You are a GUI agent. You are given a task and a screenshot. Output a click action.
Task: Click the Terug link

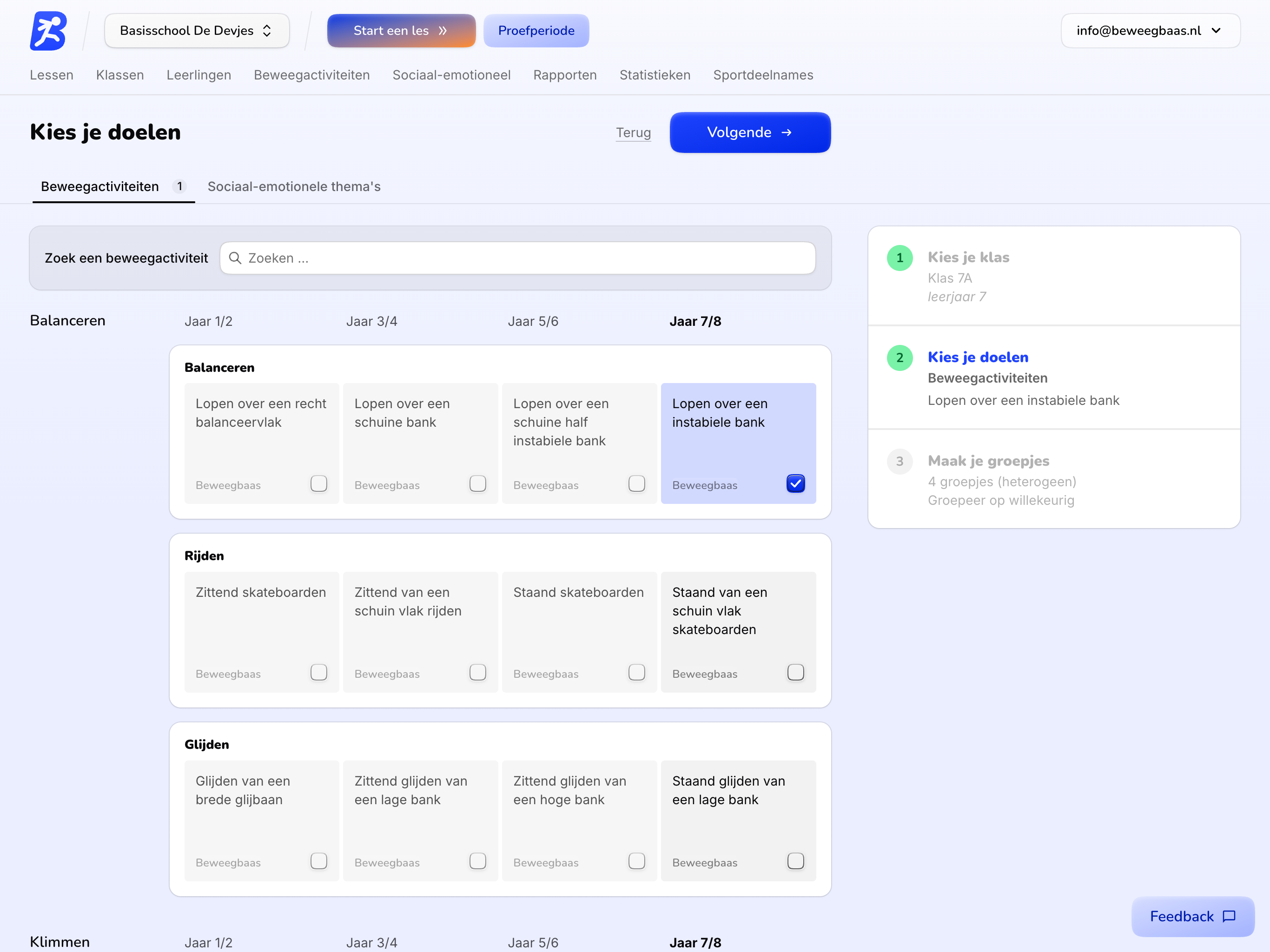point(633,132)
